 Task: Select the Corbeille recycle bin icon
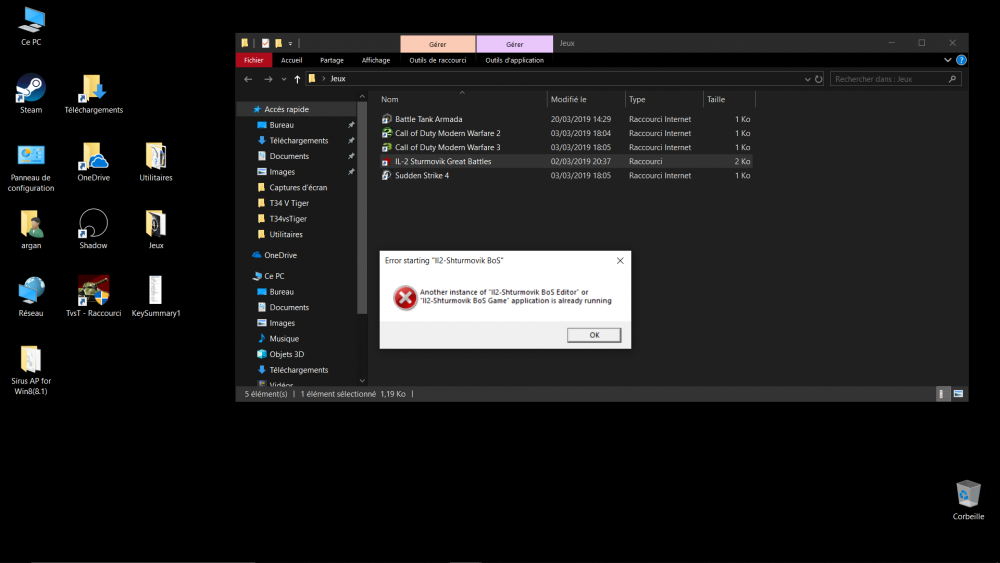(968, 501)
